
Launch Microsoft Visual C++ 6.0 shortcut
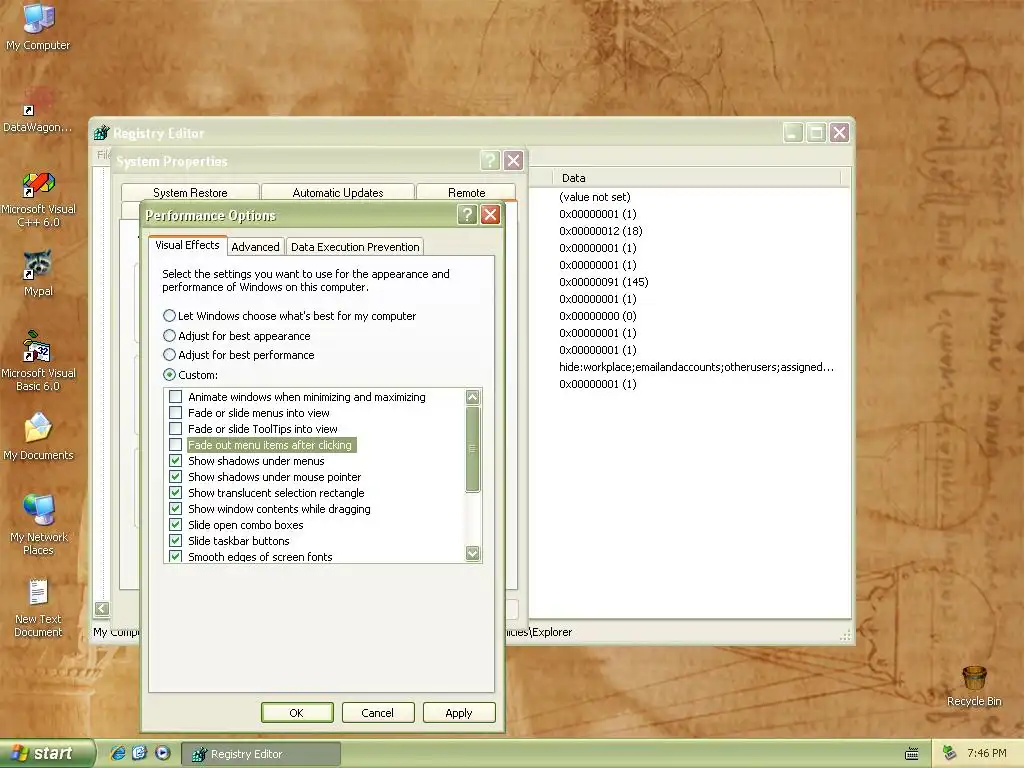39,199
